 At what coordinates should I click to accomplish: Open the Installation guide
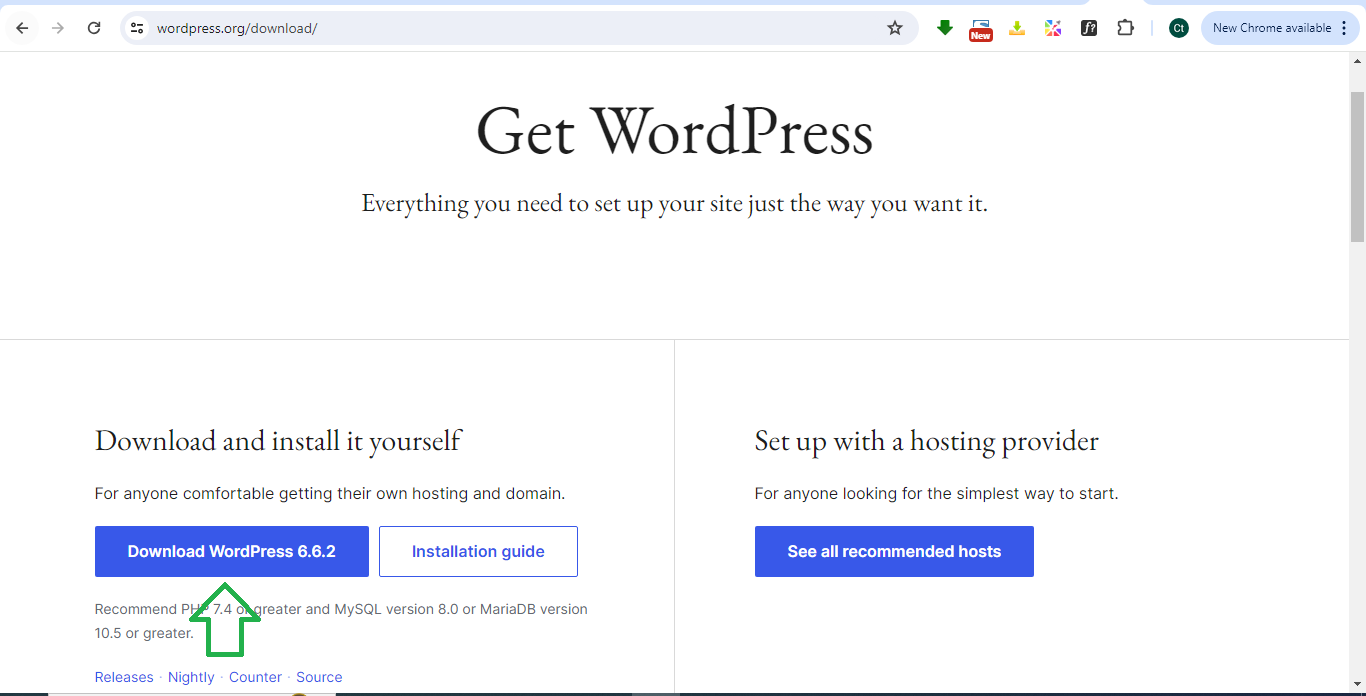click(x=478, y=552)
